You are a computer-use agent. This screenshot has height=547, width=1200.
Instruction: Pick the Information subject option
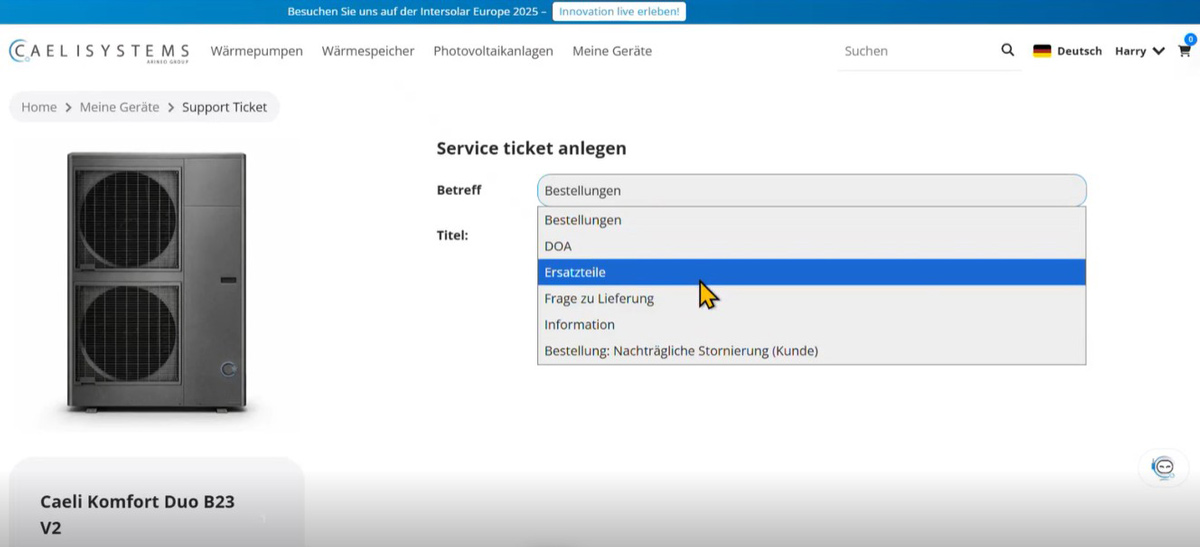click(x=812, y=324)
